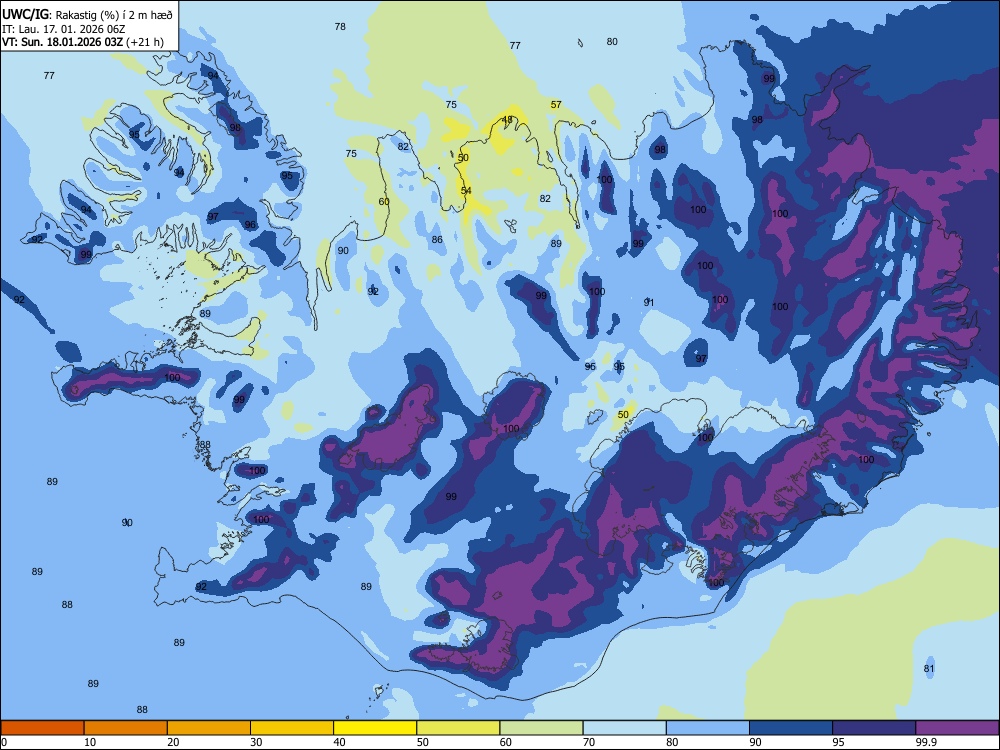The height and width of the screenshot is (750, 1000).
Task: Click the humidity value '86' on the map
Action: tap(437, 240)
